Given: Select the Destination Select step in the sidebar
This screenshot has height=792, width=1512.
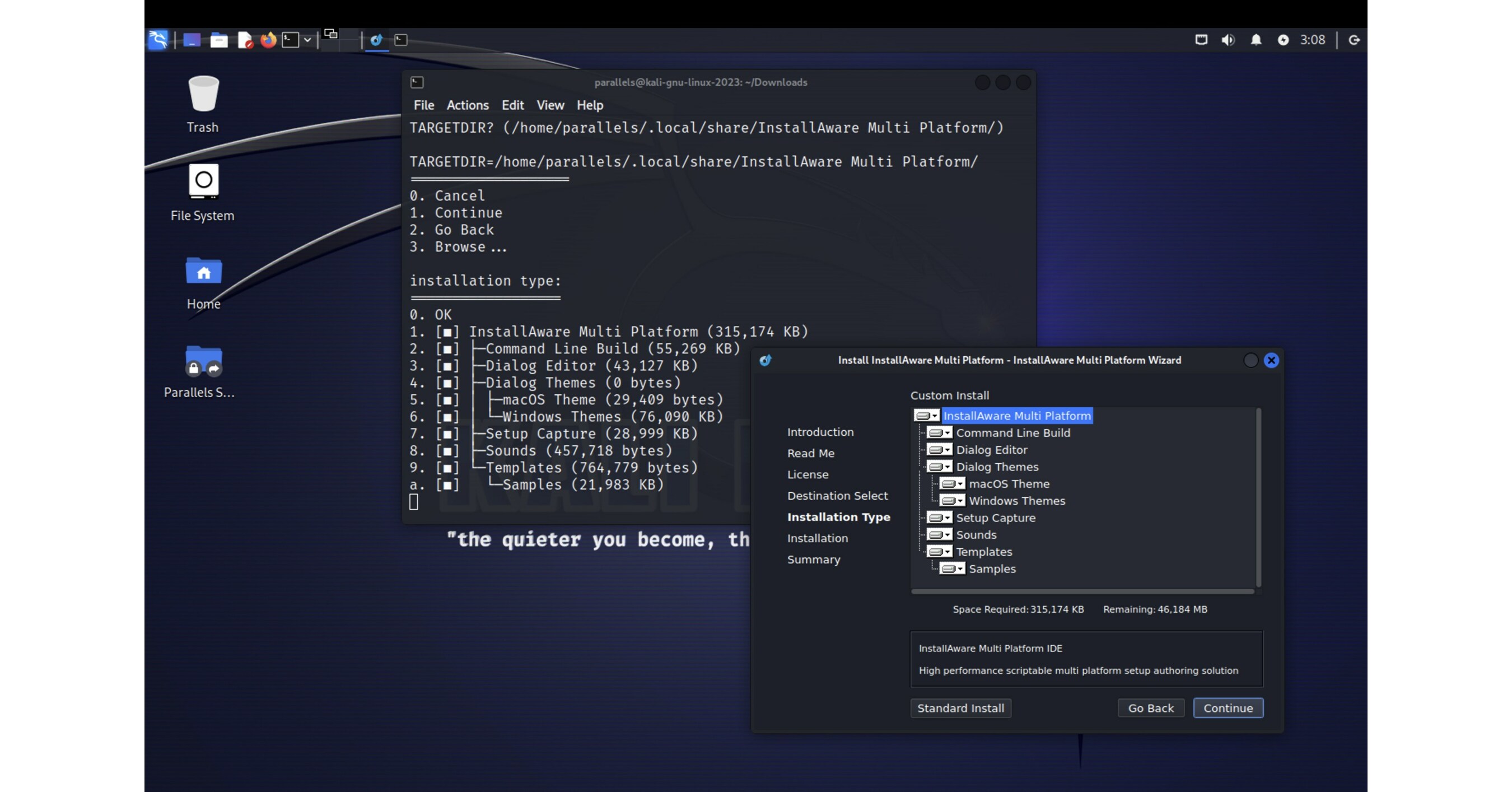Looking at the screenshot, I should click(838, 496).
